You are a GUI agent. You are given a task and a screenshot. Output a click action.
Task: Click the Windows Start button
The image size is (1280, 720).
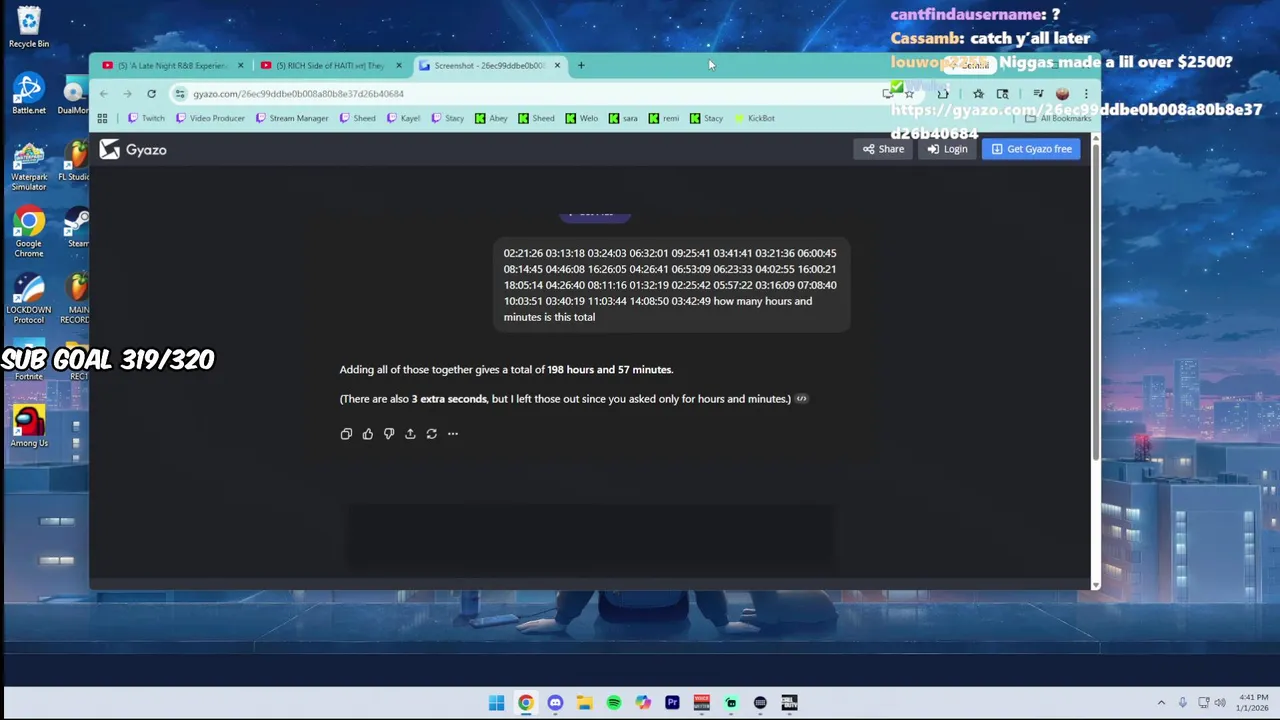click(496, 703)
